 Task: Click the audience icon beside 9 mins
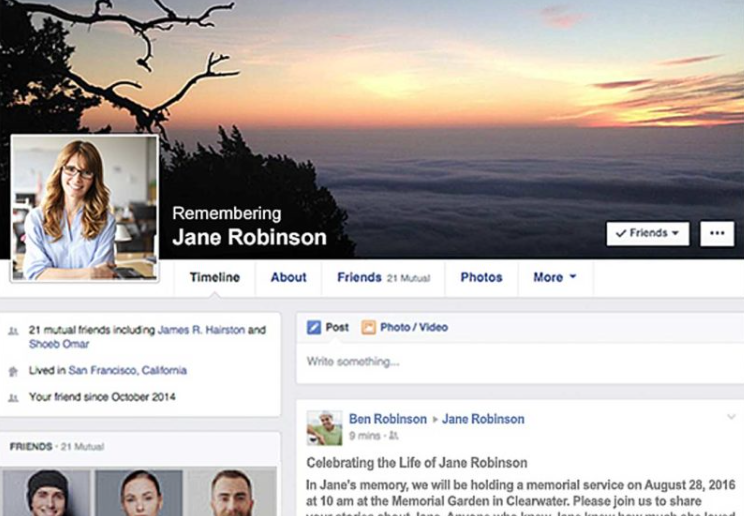(x=393, y=435)
